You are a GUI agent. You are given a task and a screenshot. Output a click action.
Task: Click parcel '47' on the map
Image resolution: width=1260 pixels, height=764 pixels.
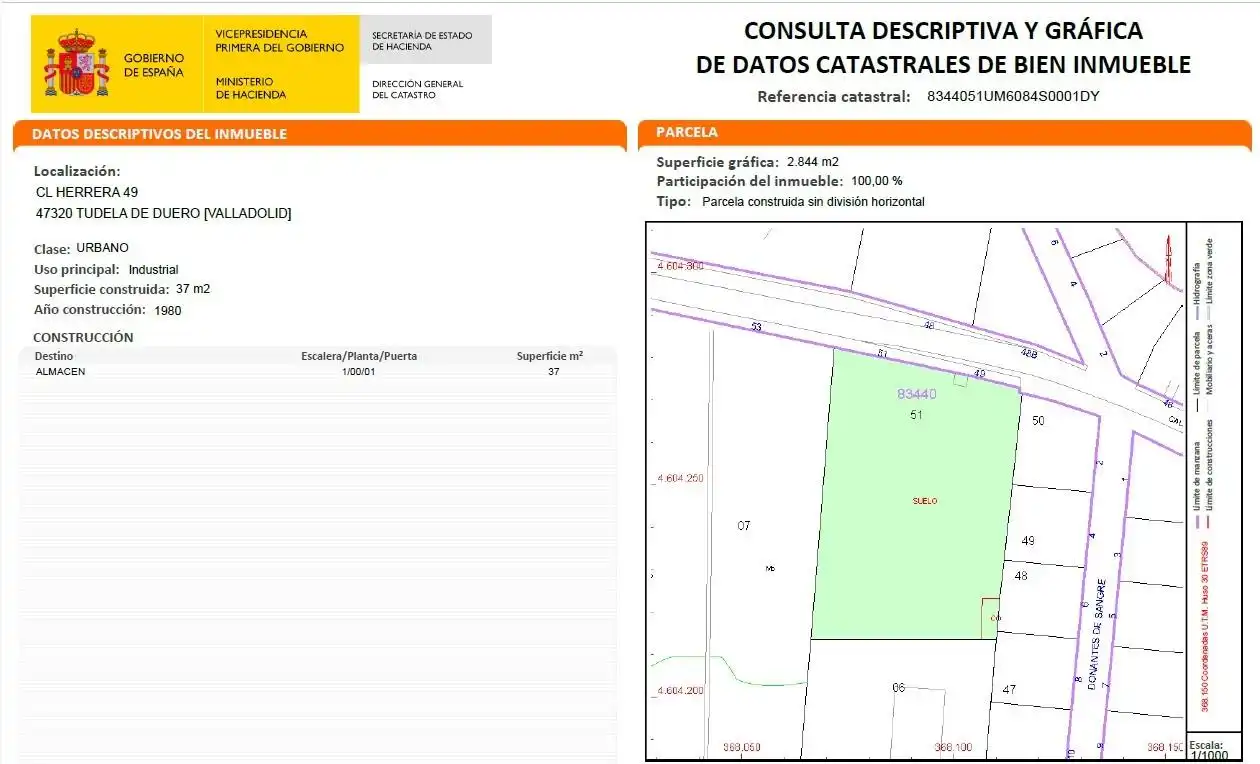tap(1009, 689)
